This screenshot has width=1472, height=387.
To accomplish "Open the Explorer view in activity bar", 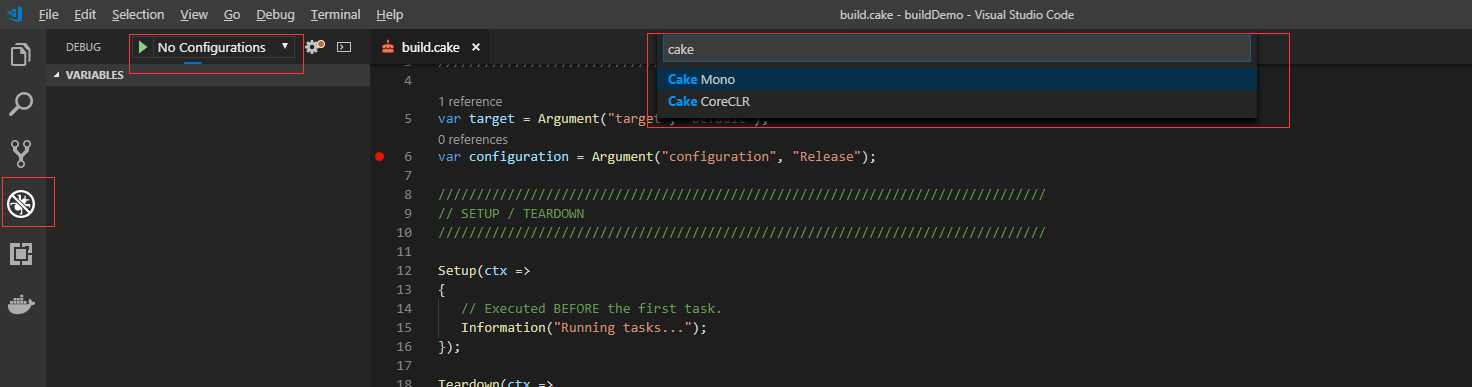I will 21,54.
